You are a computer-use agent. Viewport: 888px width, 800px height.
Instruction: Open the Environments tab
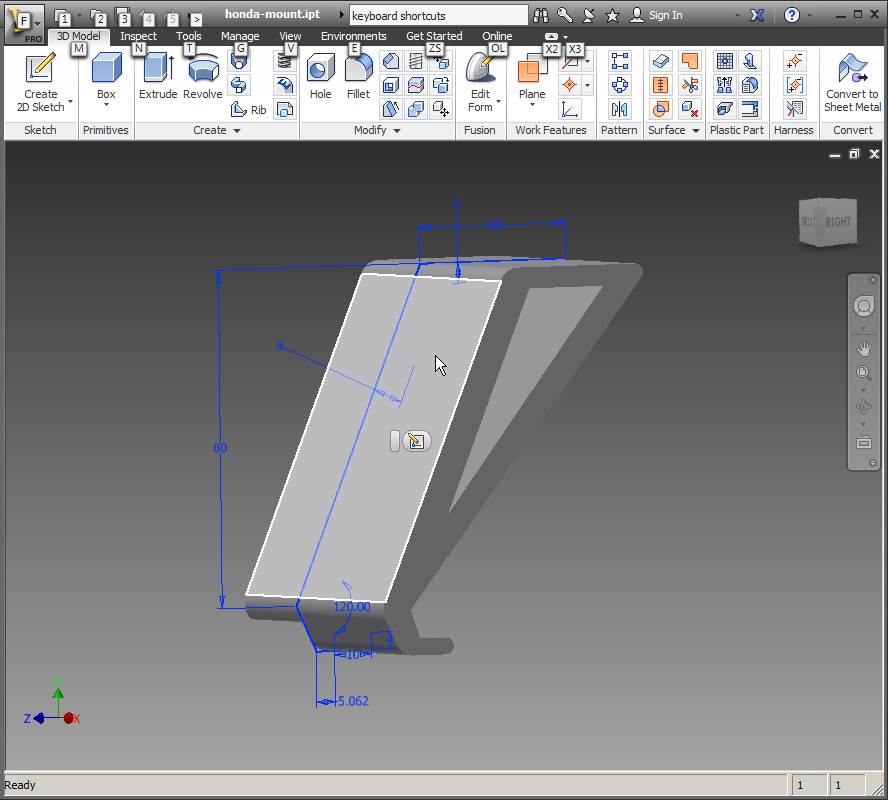[x=353, y=36]
